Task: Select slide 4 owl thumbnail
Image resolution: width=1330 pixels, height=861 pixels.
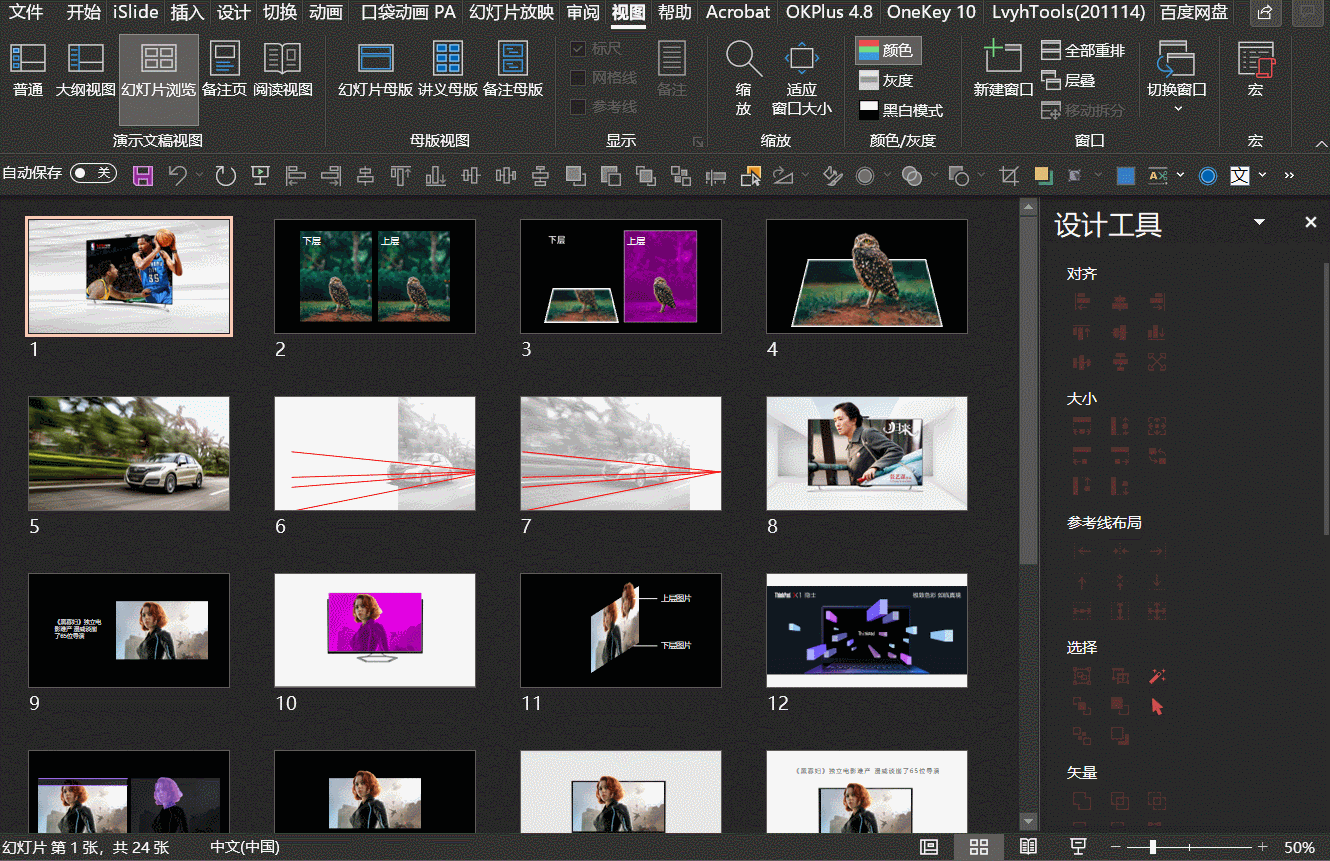Action: coord(867,276)
